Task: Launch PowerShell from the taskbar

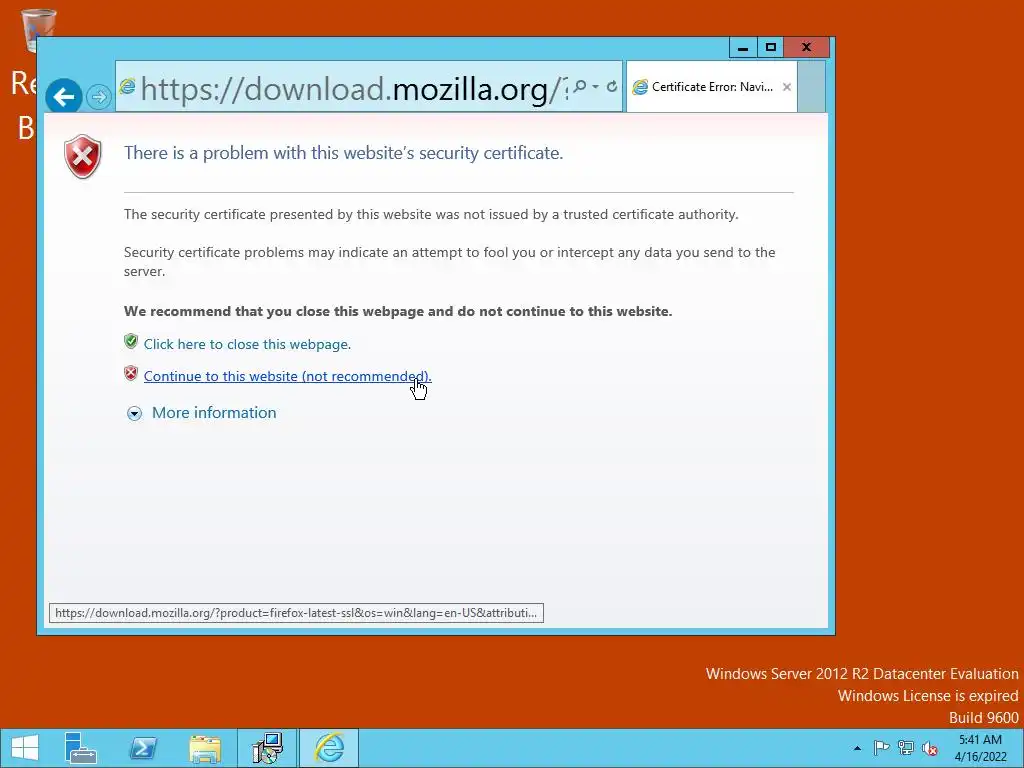Action: (143, 748)
